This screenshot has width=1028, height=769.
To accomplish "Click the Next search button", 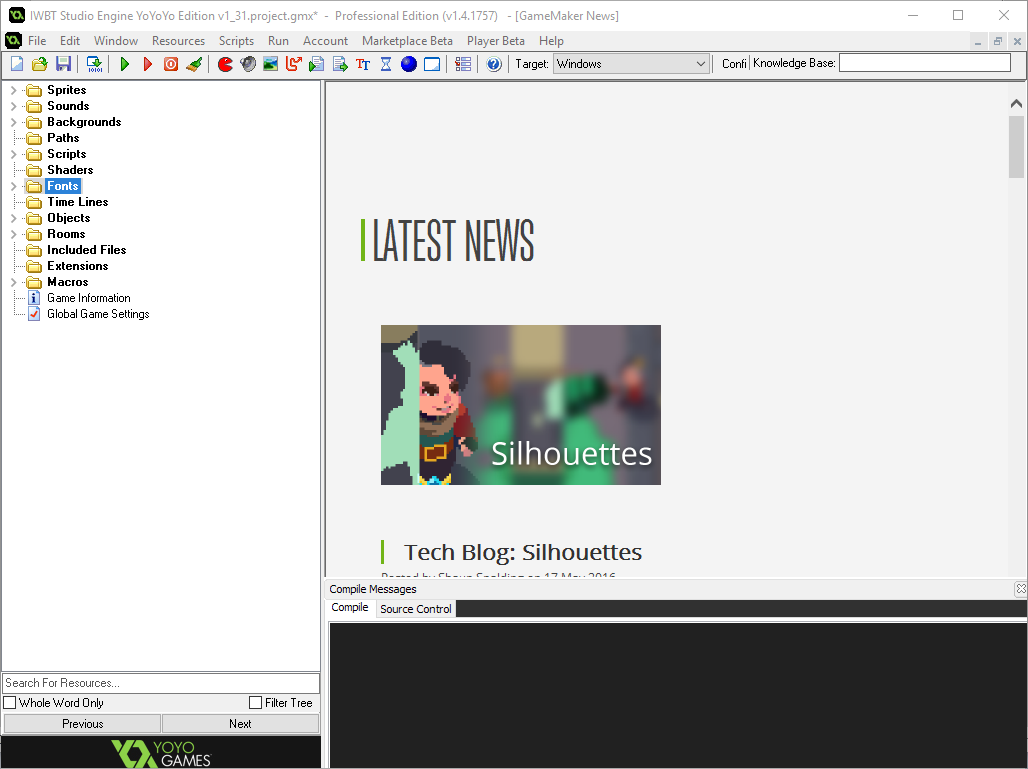I will pyautogui.click(x=240, y=724).
